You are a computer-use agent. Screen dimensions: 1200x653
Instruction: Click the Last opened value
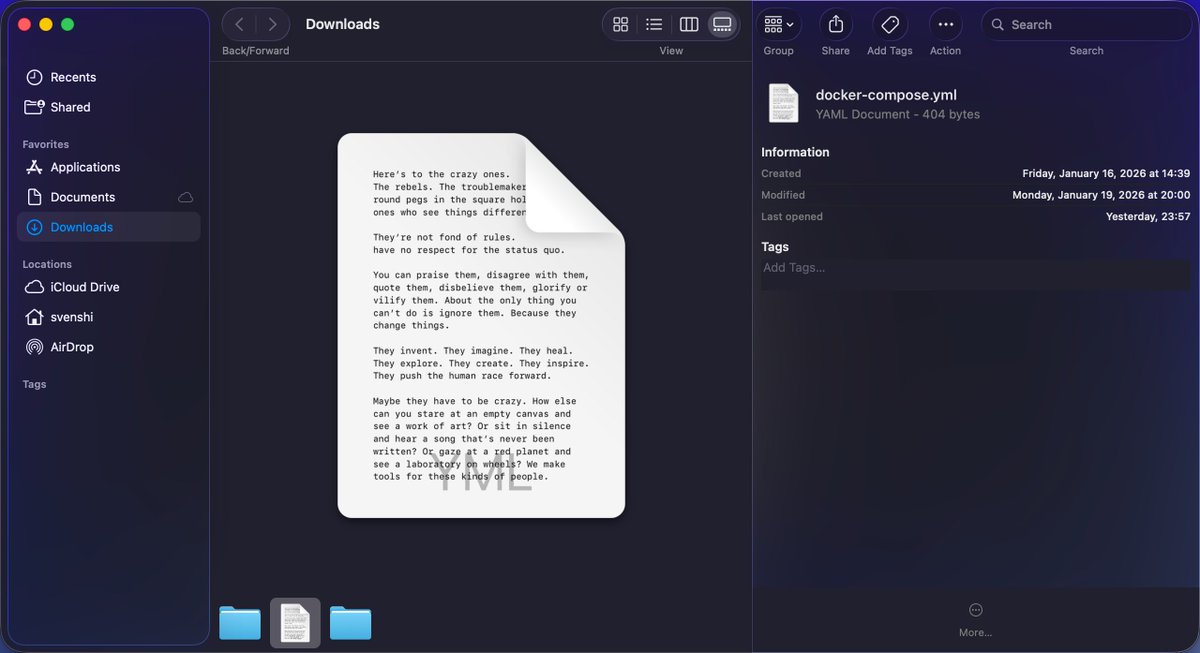(1148, 216)
